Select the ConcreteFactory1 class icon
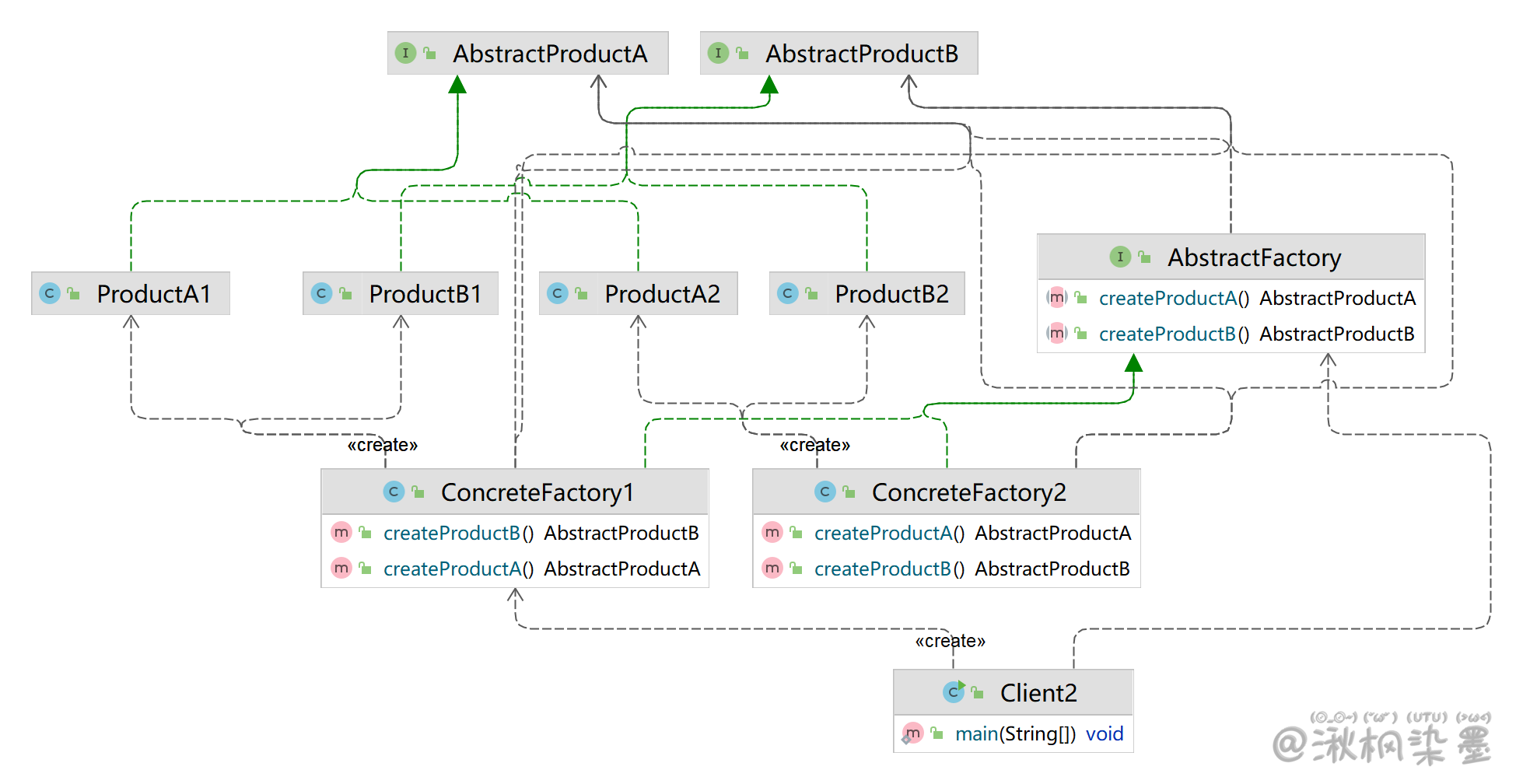 [394, 492]
